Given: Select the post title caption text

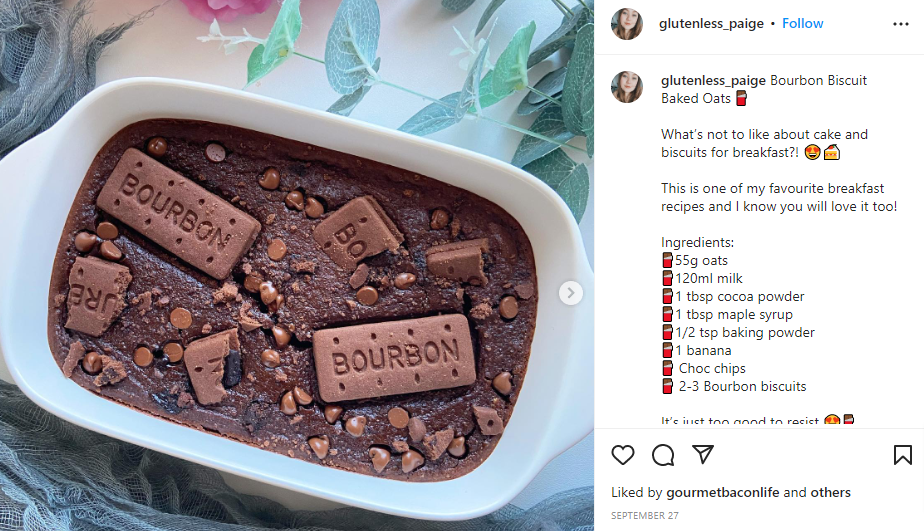Looking at the screenshot, I should point(764,89).
